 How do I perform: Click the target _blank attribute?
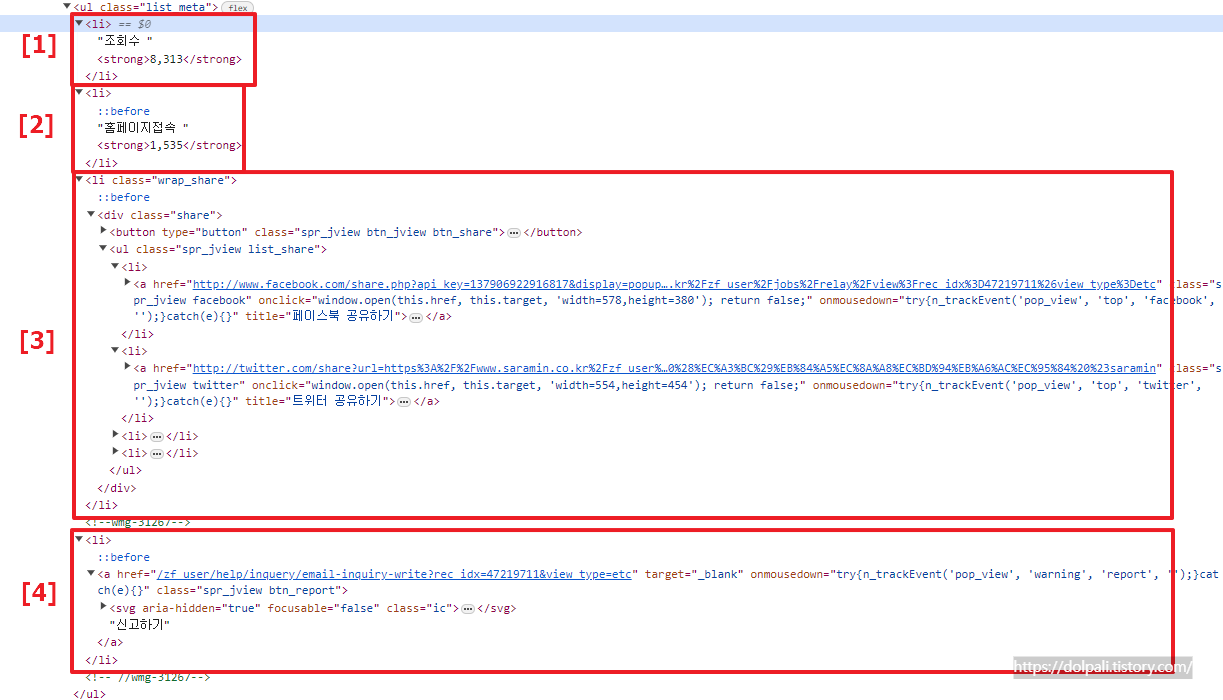tap(694, 574)
